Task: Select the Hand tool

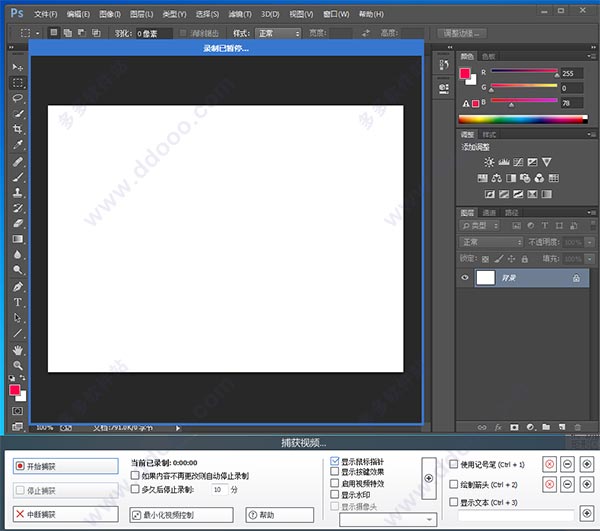Action: [17, 350]
